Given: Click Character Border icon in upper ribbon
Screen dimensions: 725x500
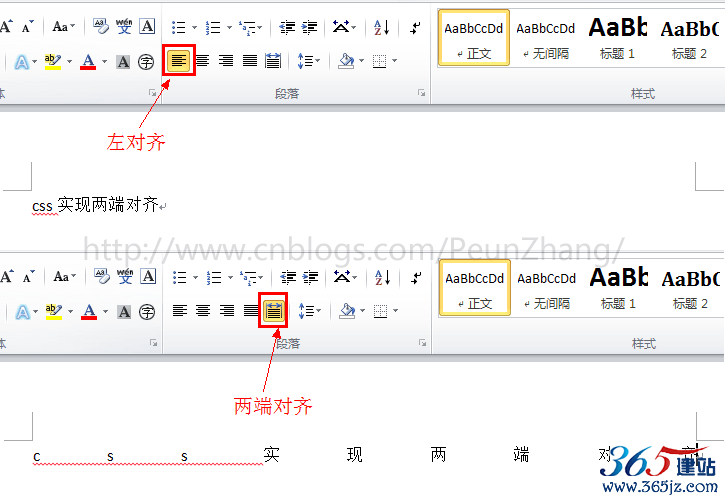Looking at the screenshot, I should tap(147, 26).
